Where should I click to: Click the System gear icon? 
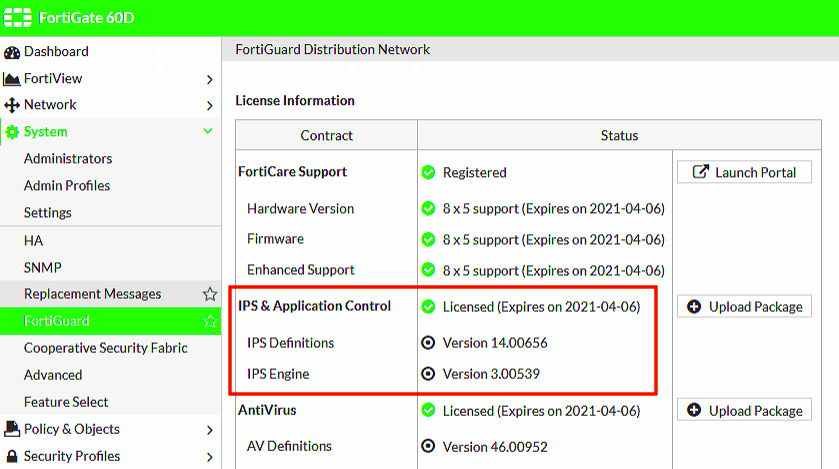[x=12, y=132]
